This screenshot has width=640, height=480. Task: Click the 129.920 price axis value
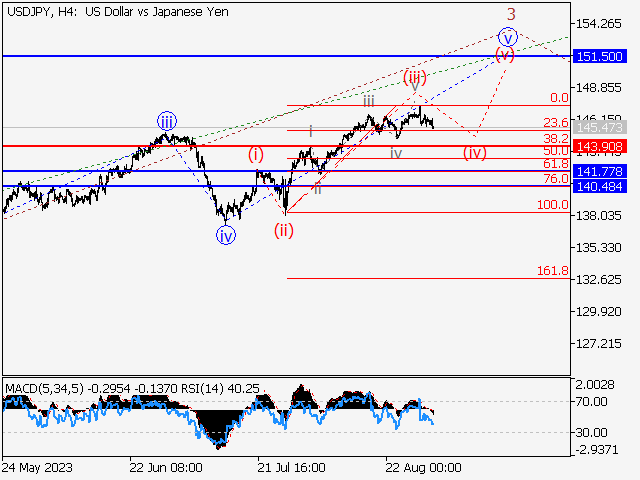click(x=599, y=311)
